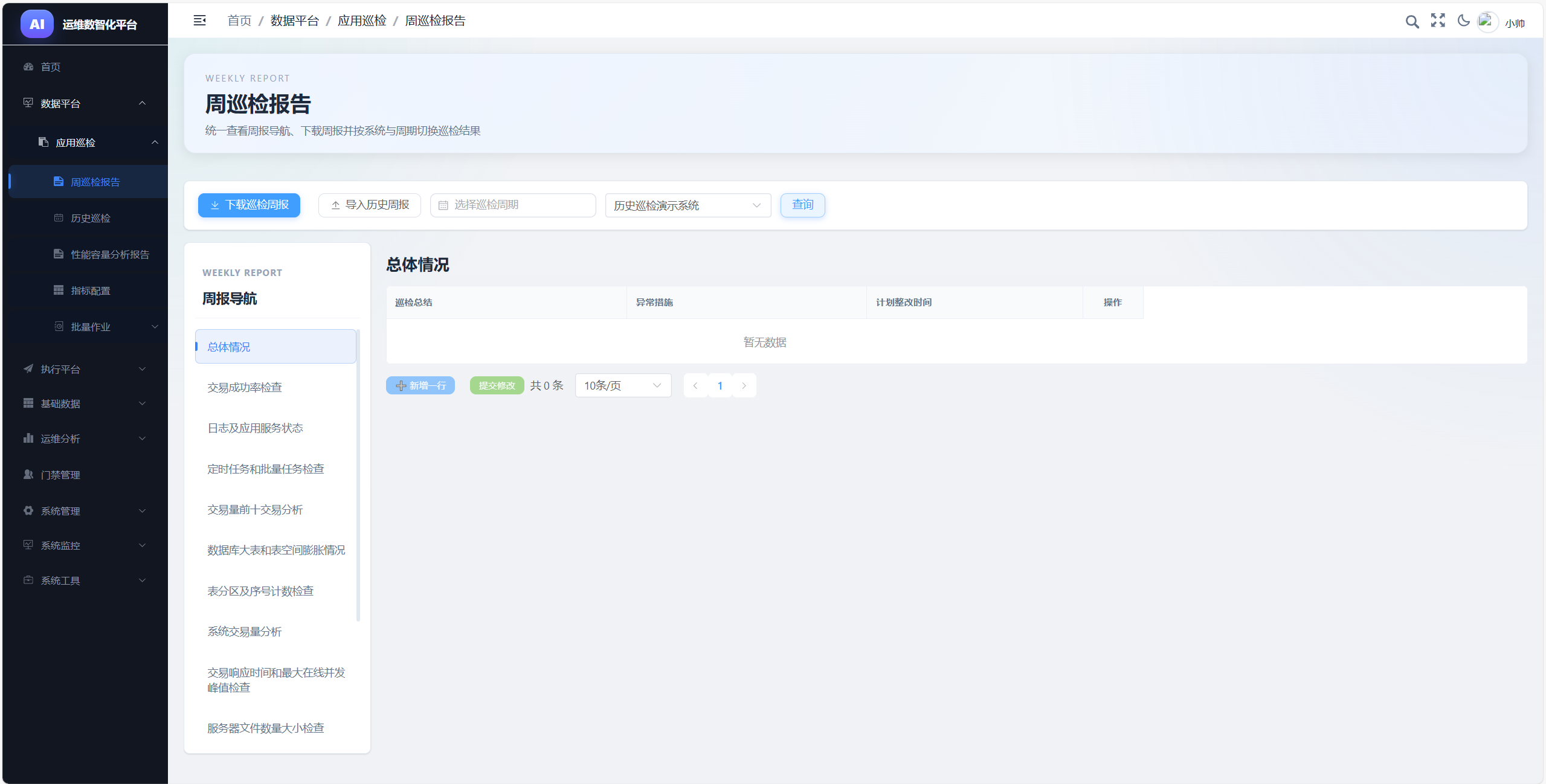The width and height of the screenshot is (1546, 784).
Task: Click the 系统工具 toolbox icon
Action: coord(28,580)
